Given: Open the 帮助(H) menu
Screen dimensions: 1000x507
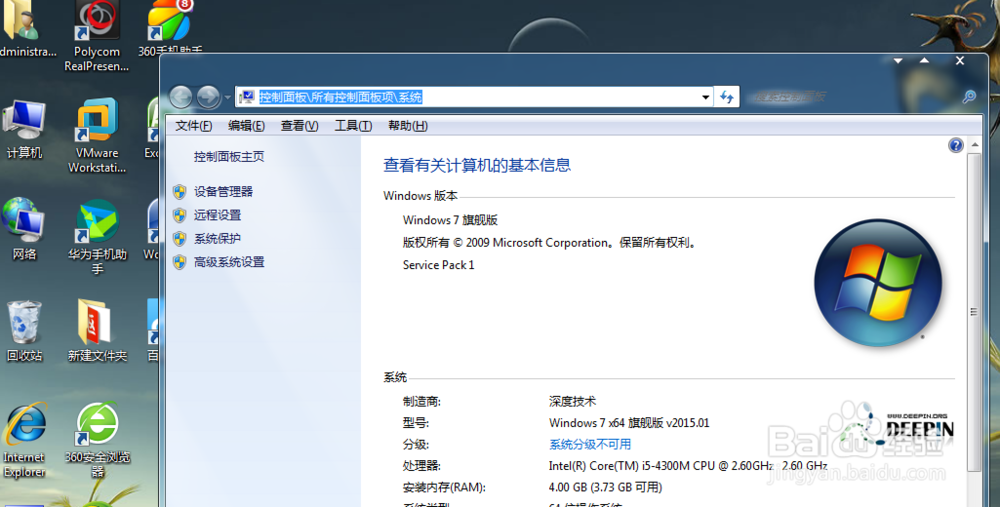Looking at the screenshot, I should point(408,126).
